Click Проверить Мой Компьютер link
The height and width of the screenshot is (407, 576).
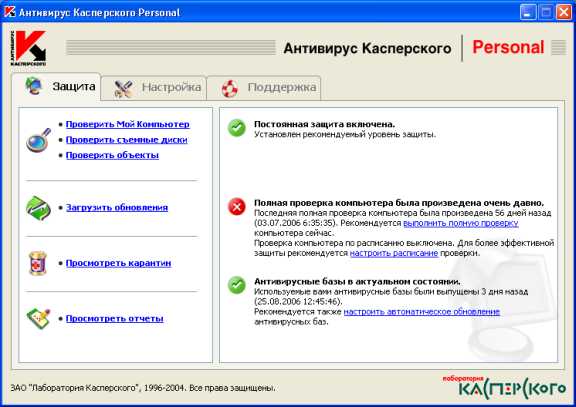[x=127, y=124]
